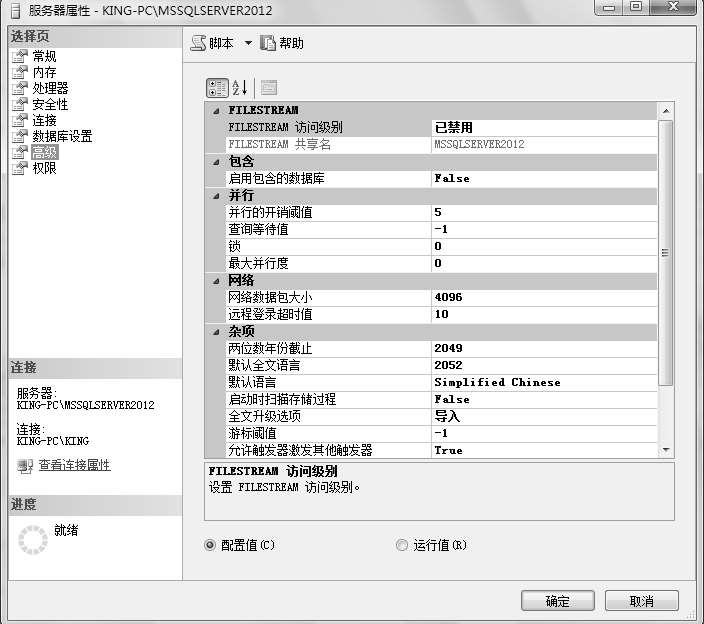
Task: Edit 两位数年份截止 value 2049
Action: coord(544,348)
